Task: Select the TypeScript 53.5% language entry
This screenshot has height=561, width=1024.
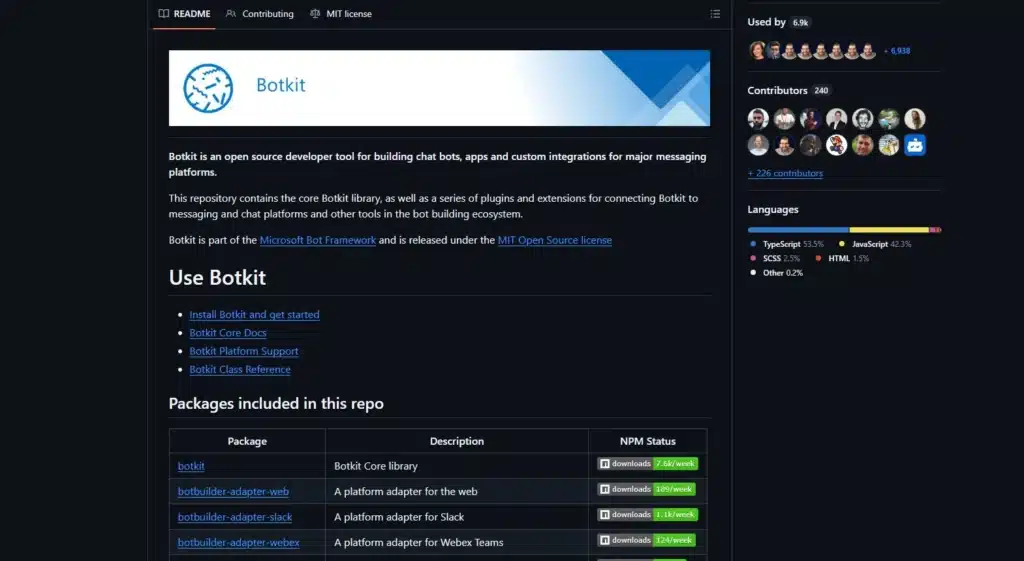Action: (788, 244)
